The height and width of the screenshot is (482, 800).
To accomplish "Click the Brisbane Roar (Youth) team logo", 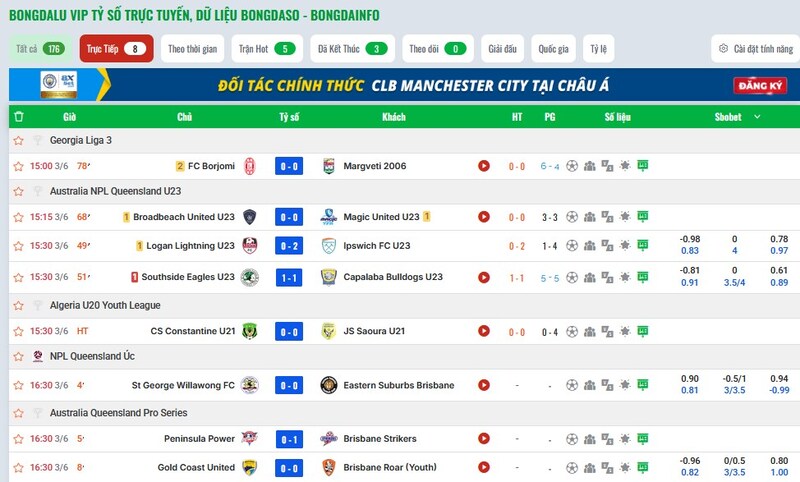I will coord(329,467).
